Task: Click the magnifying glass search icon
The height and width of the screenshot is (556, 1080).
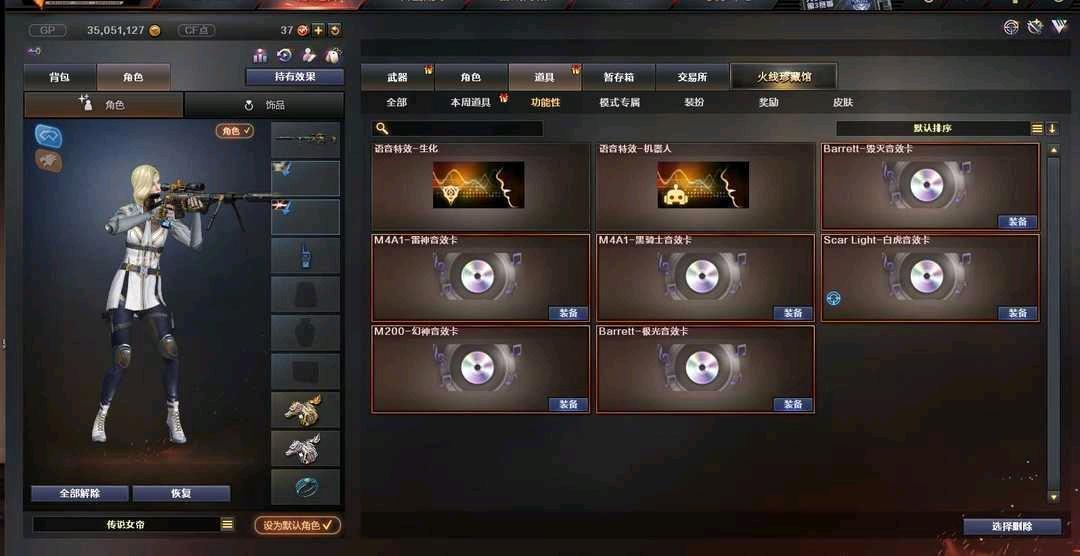Action: coord(382,129)
